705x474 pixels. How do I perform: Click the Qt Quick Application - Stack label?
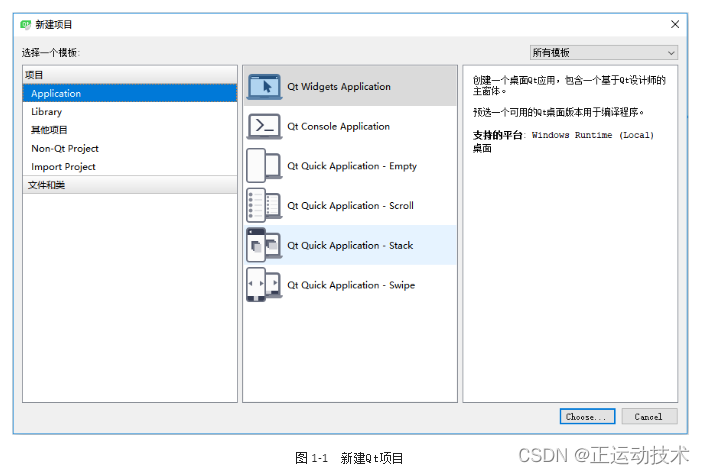click(x=350, y=245)
